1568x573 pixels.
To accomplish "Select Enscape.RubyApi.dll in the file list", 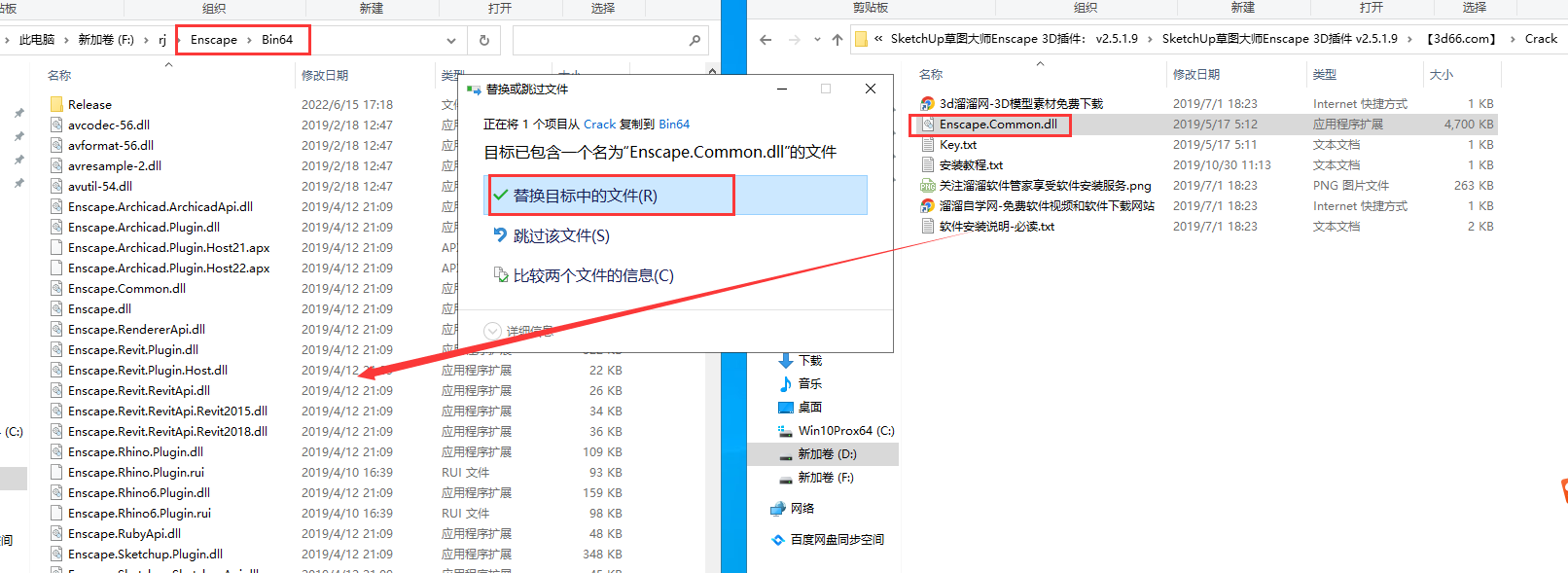I will (125, 533).
